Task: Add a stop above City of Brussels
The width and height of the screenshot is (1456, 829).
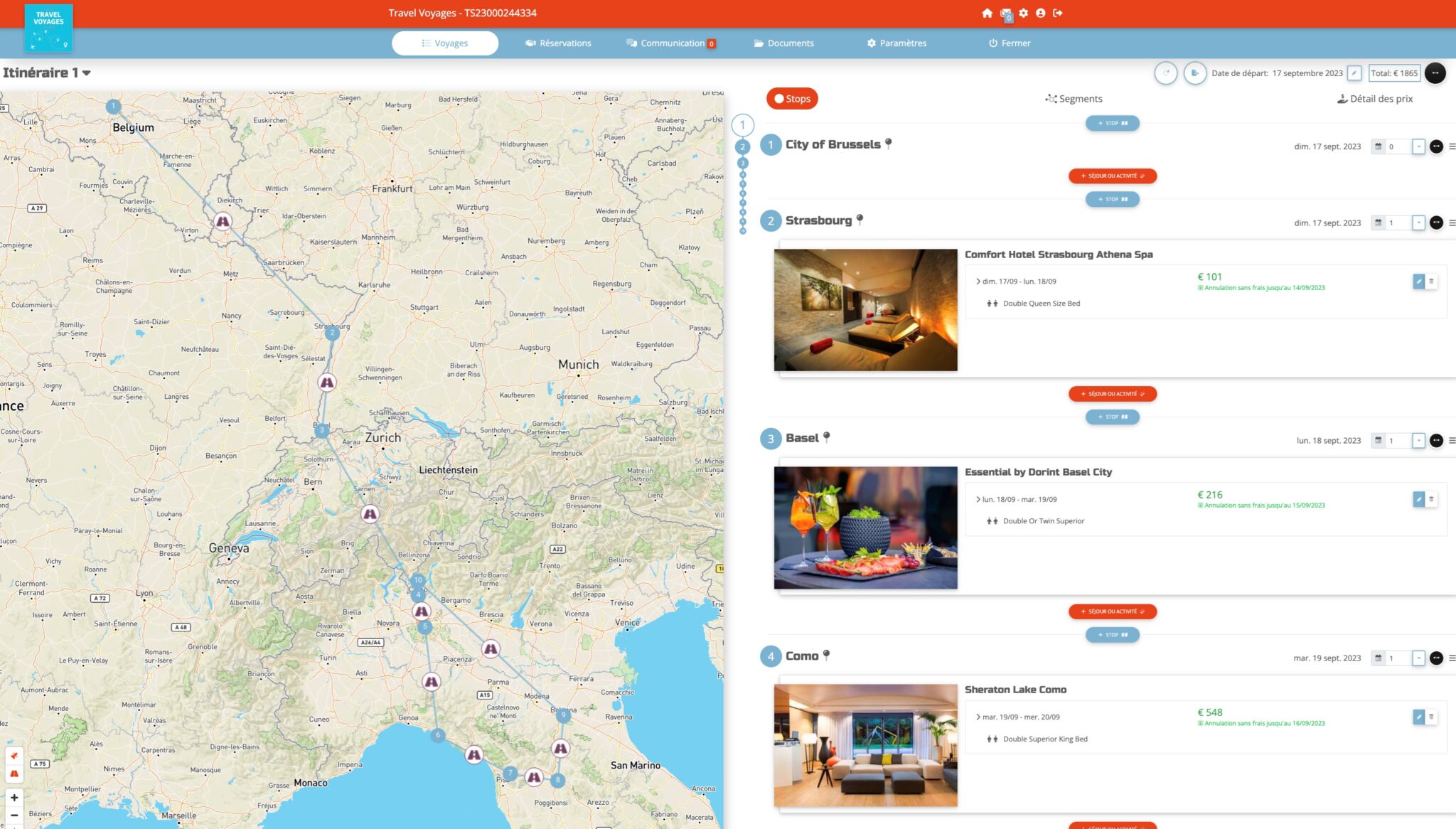Action: coord(1113,123)
